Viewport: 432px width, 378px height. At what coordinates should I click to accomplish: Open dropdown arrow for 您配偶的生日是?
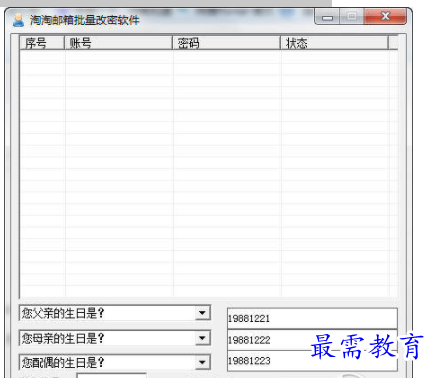202,362
